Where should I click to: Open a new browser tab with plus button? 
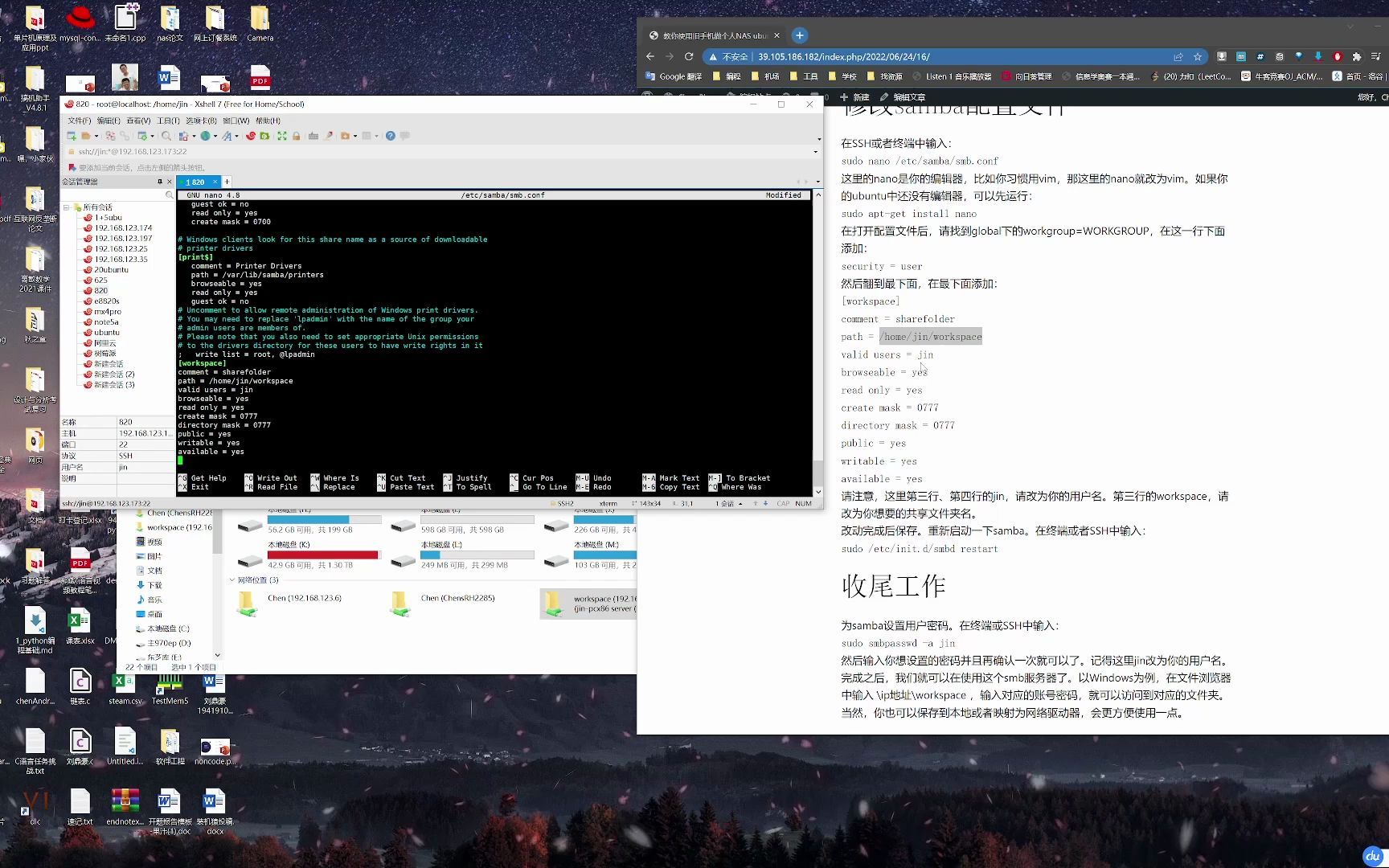click(799, 35)
